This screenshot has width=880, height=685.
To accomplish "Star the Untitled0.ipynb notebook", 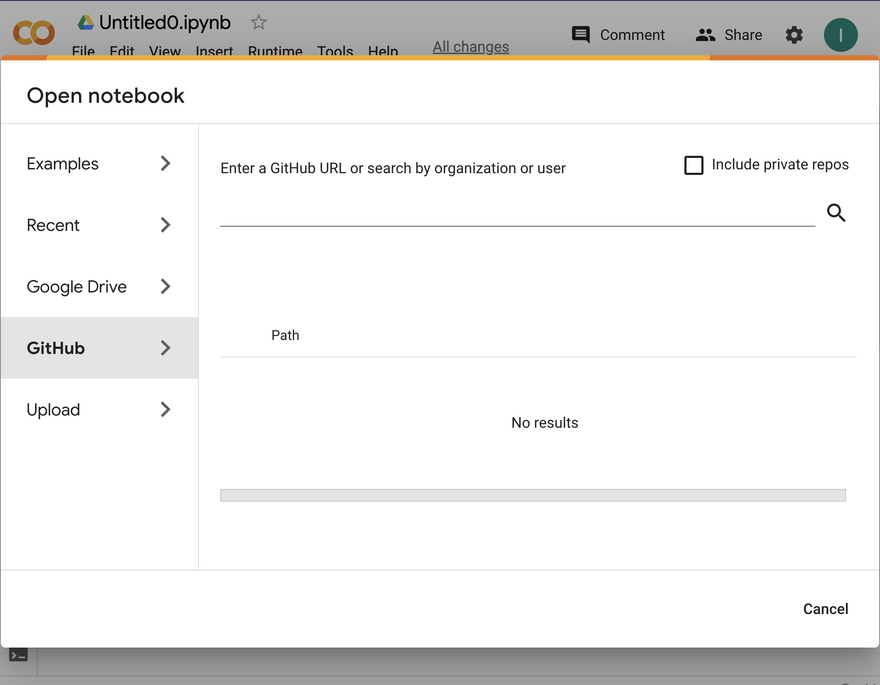I will [258, 22].
